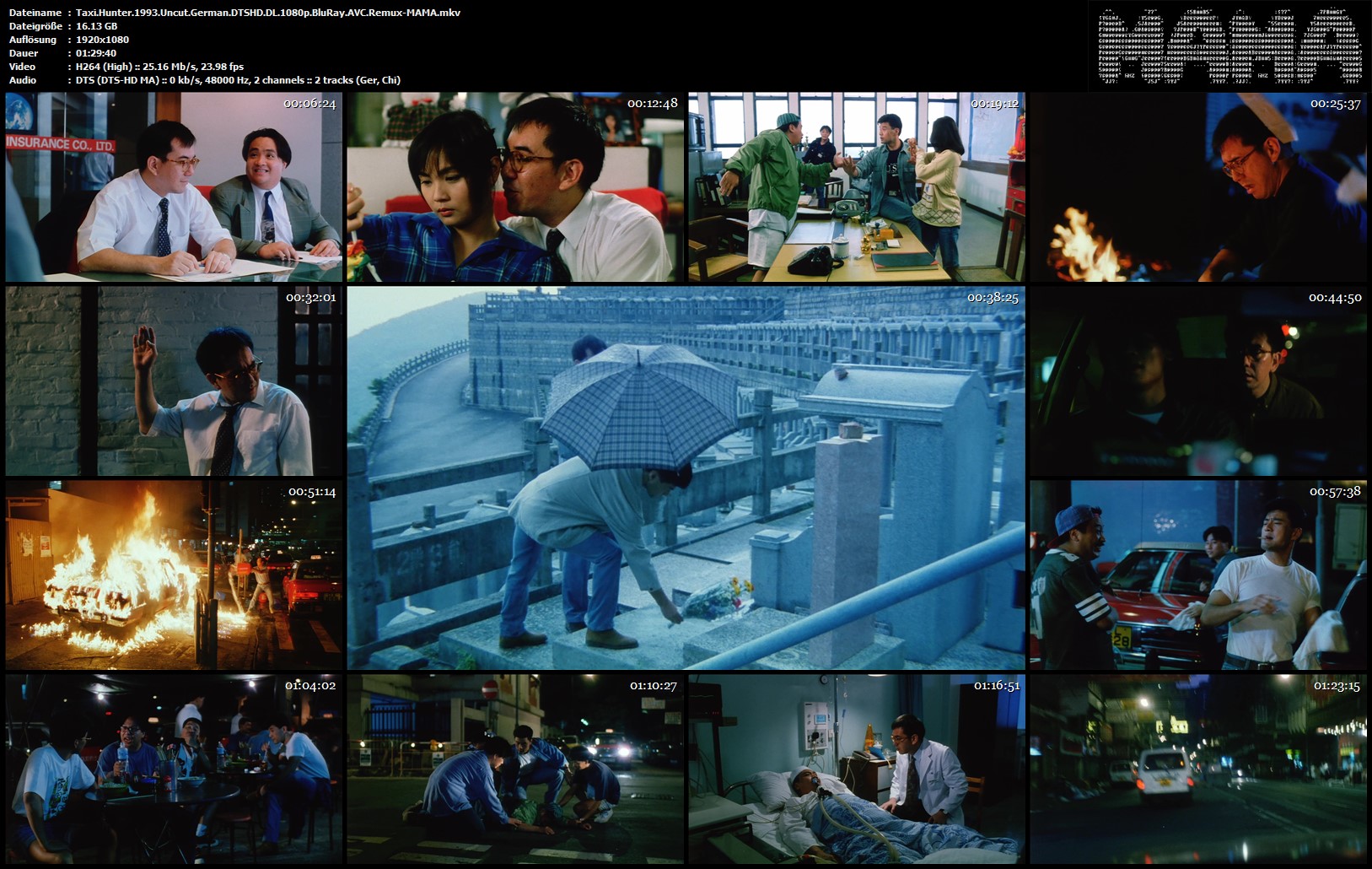This screenshot has width=1372, height=869.
Task: Open the thumbnail at 00:19:12
Action: pyautogui.click(x=857, y=187)
